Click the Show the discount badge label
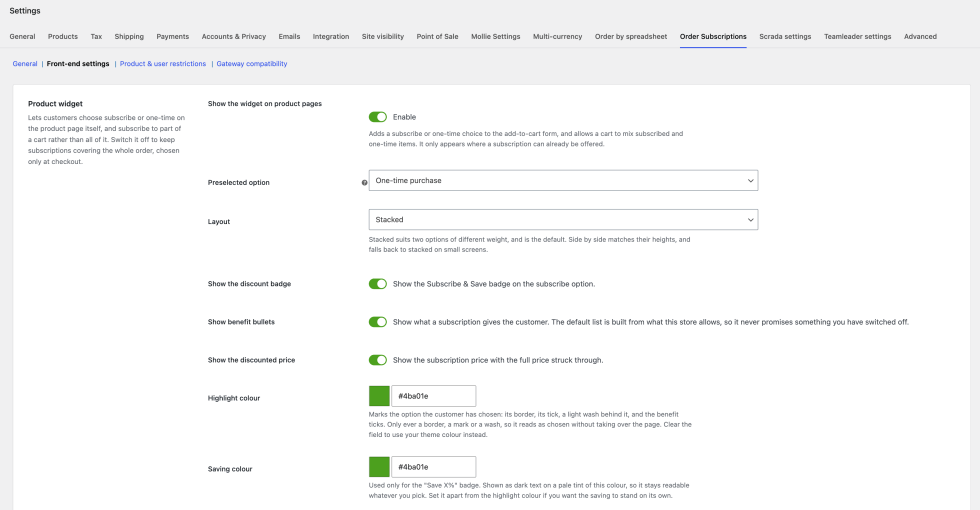 pyautogui.click(x=249, y=284)
